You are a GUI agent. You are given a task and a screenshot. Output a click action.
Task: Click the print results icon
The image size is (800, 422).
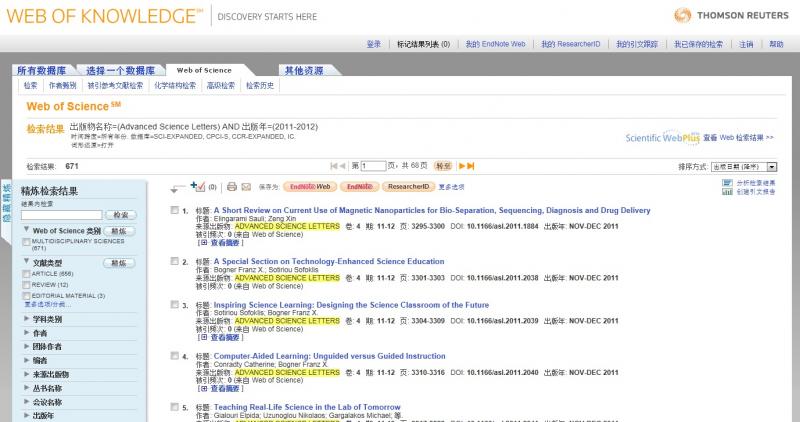232,187
